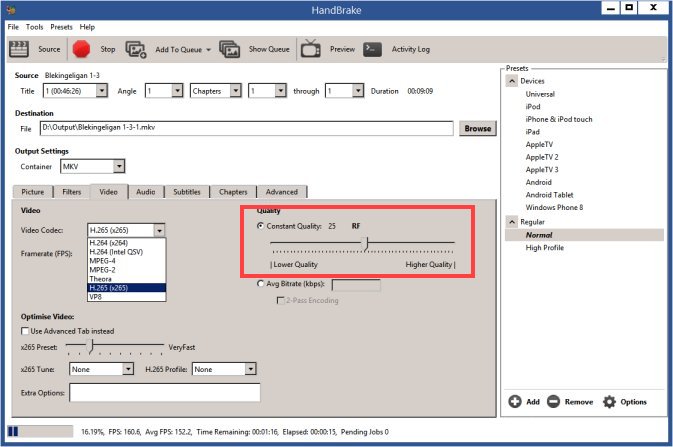Open the Tools menu
Image resolution: width=673 pixels, height=447 pixels.
34,27
